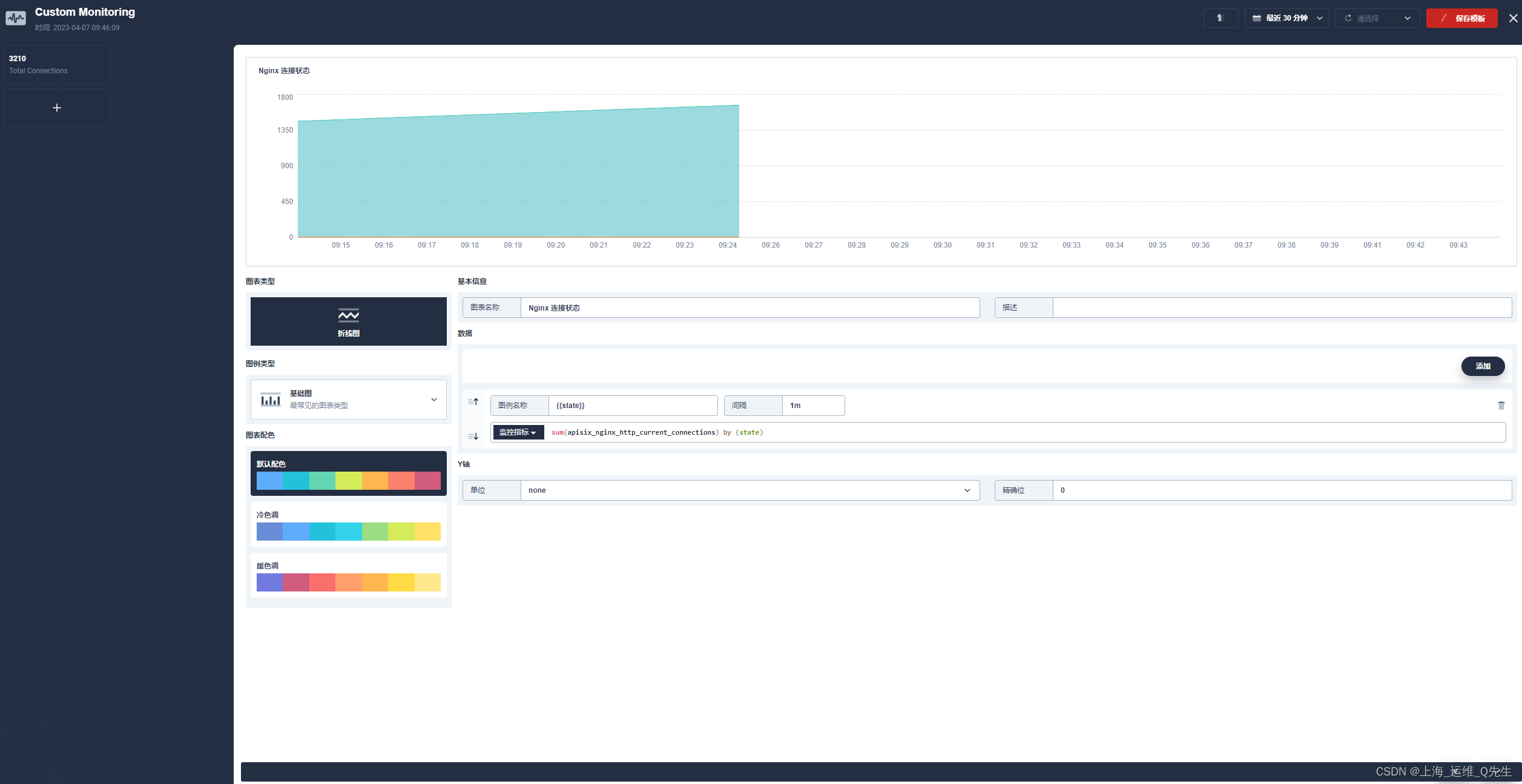
Task: Click the 添加 button to add new data series
Action: click(x=1483, y=365)
